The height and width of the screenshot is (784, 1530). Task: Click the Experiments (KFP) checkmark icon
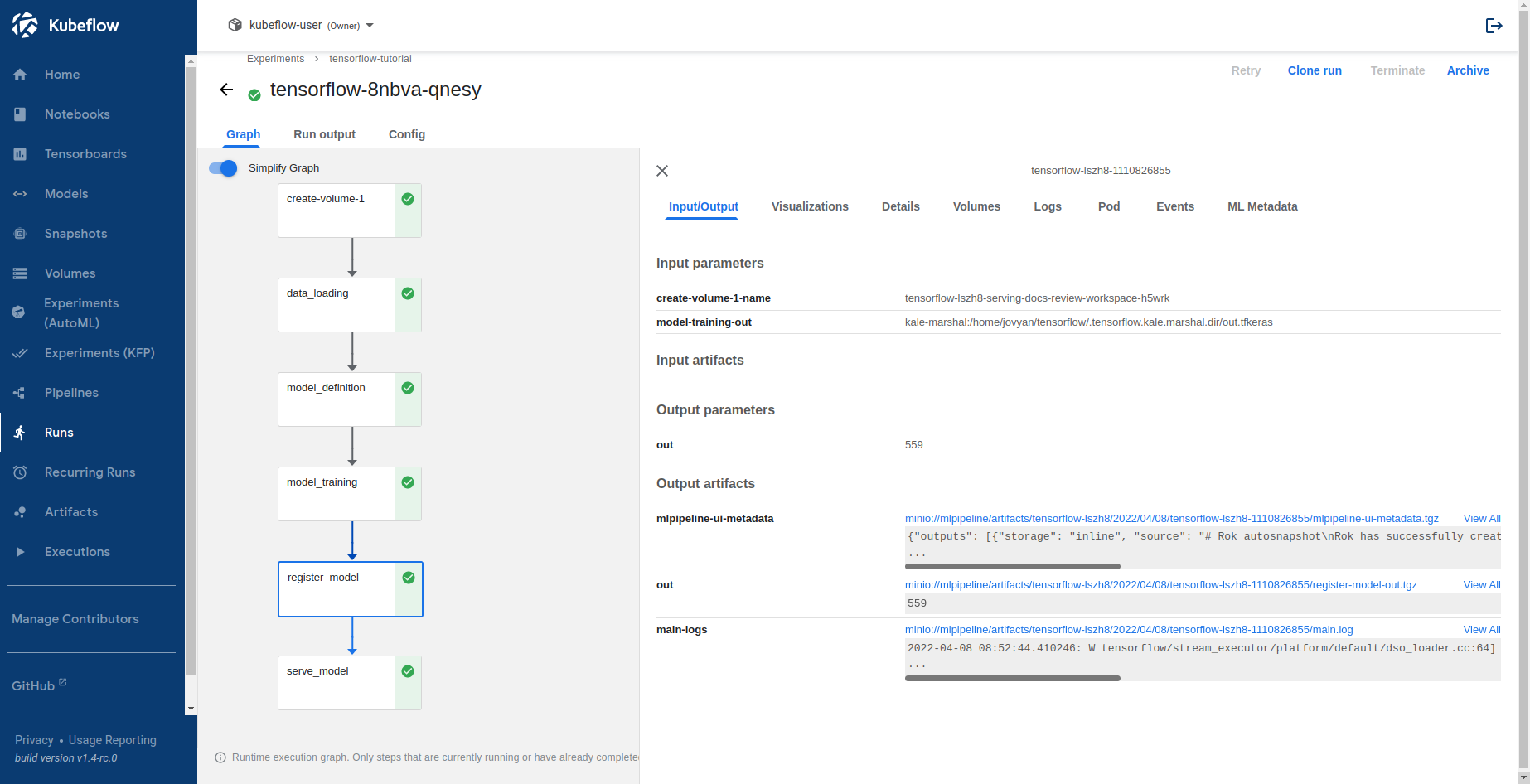20,353
